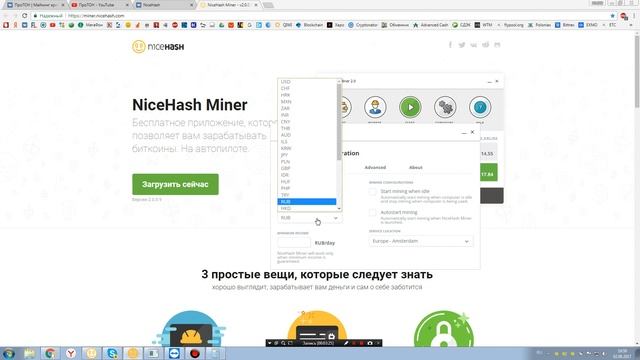Open a new browser tab
This screenshot has height=360, width=640.
pos(268,5)
